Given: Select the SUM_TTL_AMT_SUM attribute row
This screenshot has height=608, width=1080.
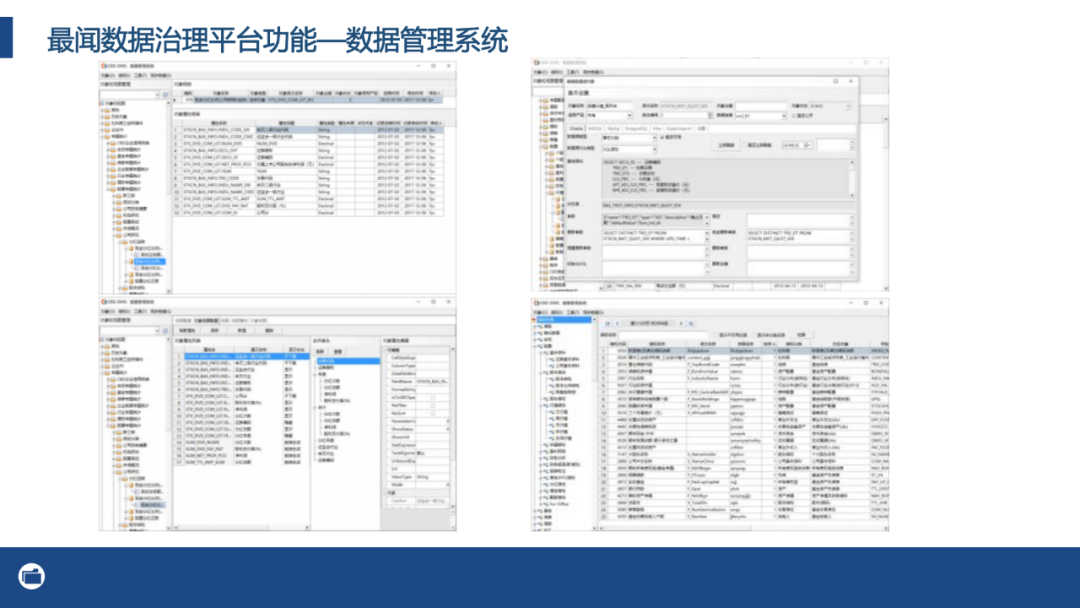Looking at the screenshot, I should coord(241,462).
